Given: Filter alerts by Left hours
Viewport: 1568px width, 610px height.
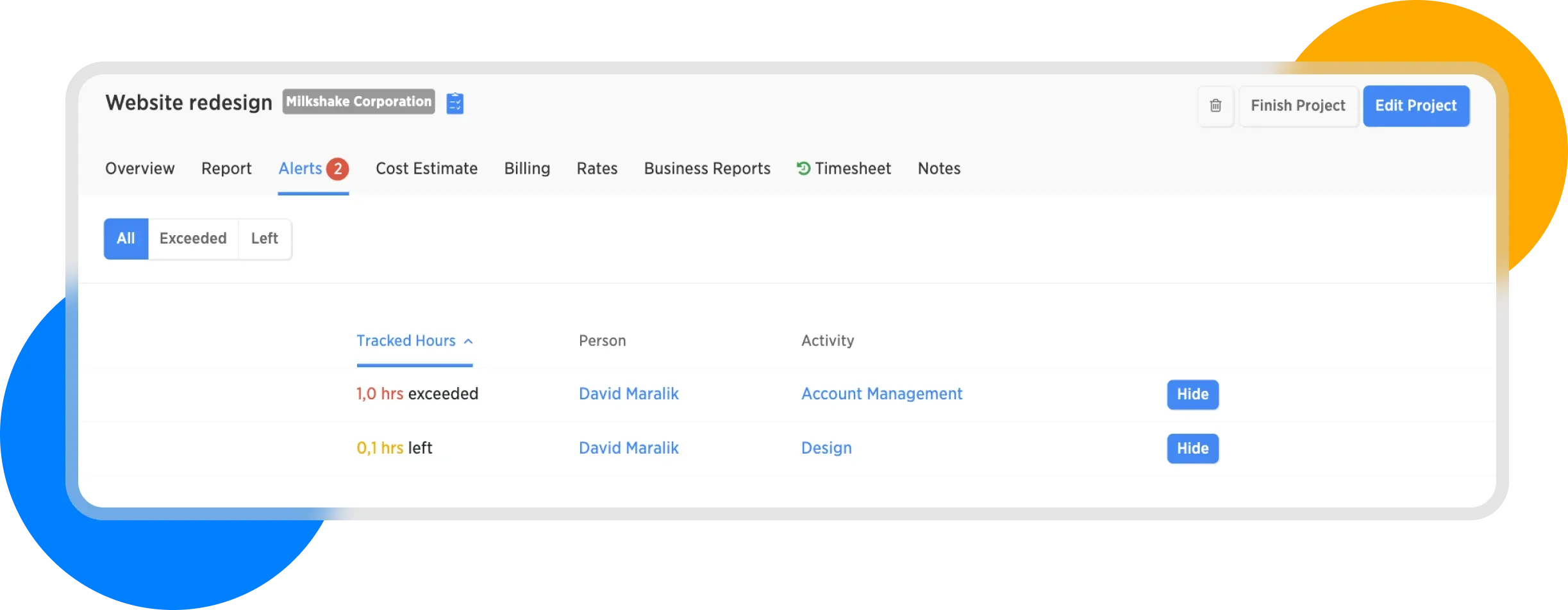Looking at the screenshot, I should [264, 238].
